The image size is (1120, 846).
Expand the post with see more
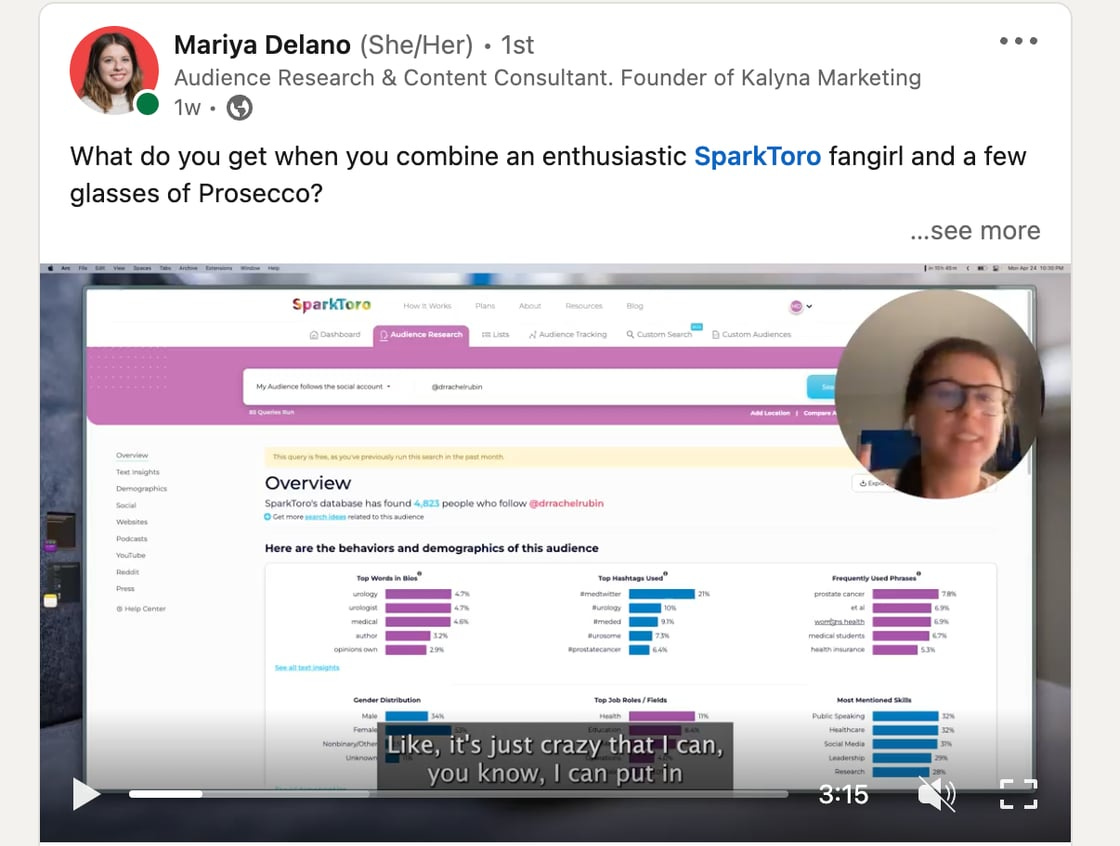tap(975, 231)
